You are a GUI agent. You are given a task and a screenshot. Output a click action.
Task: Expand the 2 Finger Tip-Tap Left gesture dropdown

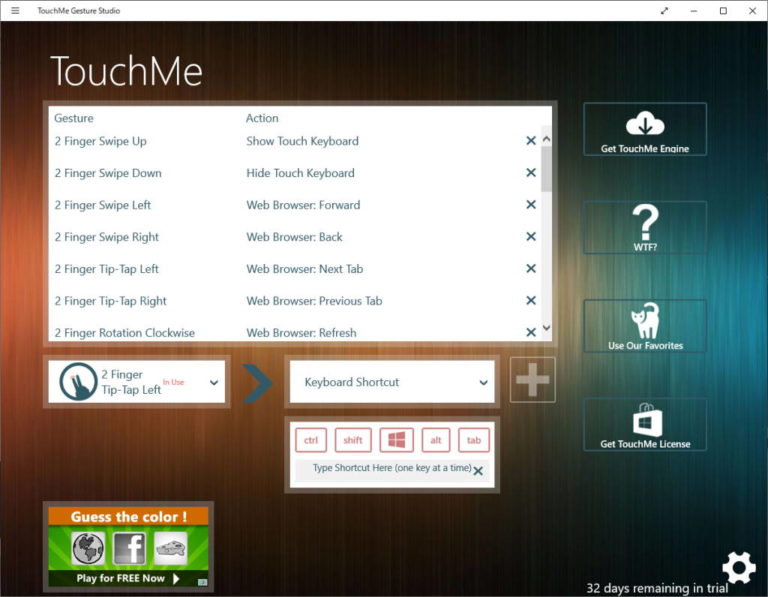137,382
